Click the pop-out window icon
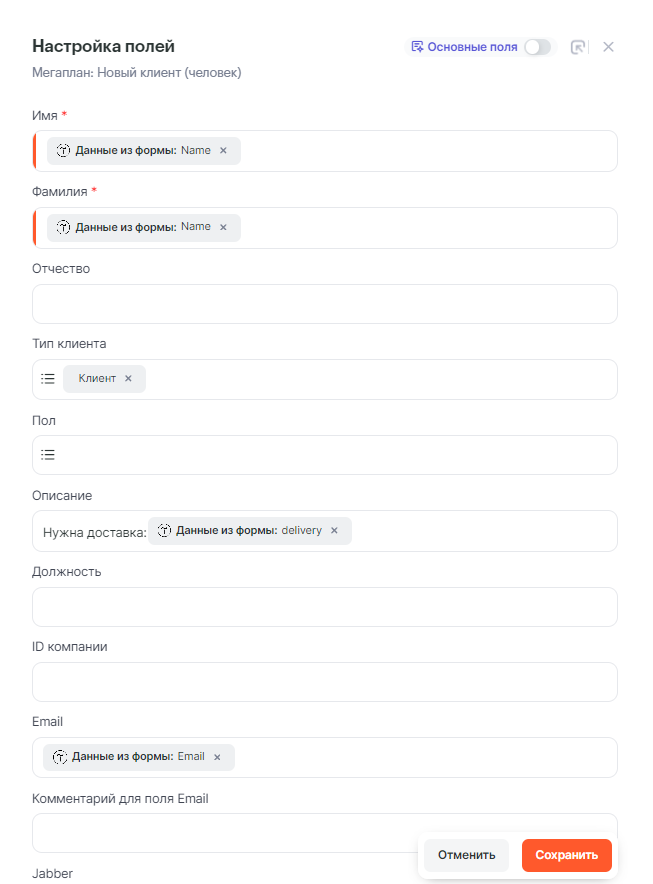 578,47
